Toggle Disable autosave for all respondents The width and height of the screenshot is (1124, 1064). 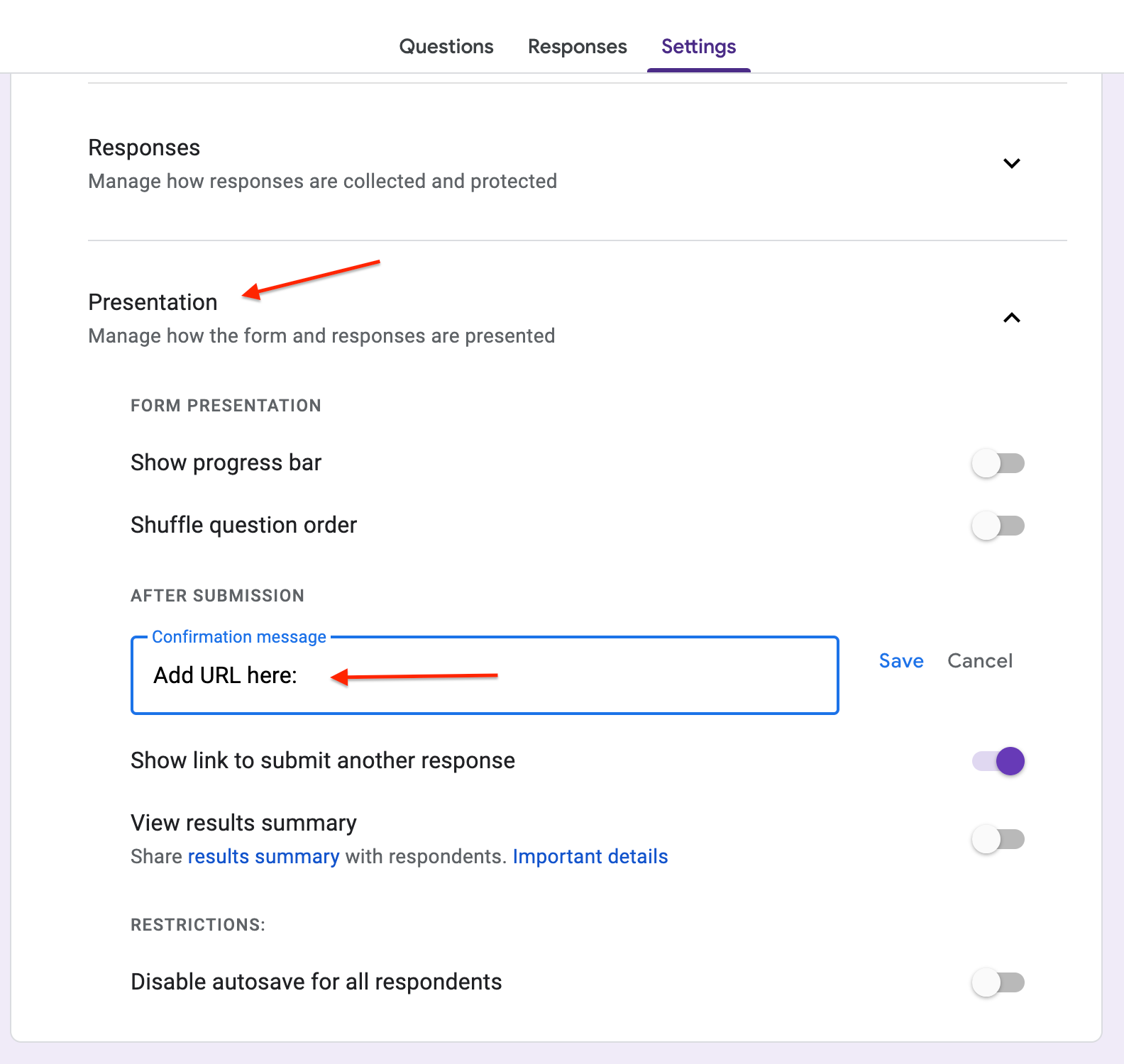(x=998, y=983)
